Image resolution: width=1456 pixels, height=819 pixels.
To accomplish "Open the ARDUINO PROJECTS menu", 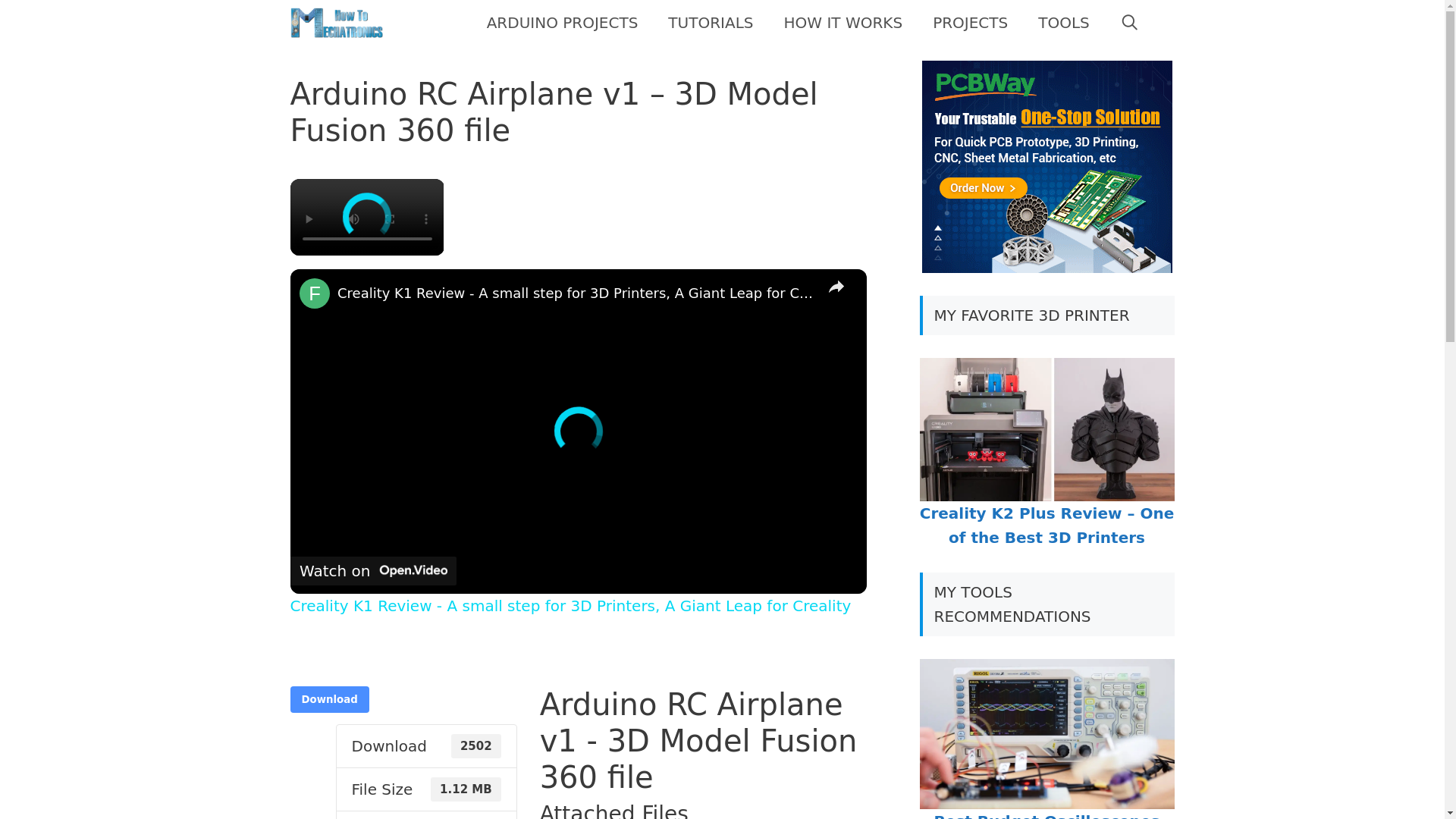I will 562,23.
